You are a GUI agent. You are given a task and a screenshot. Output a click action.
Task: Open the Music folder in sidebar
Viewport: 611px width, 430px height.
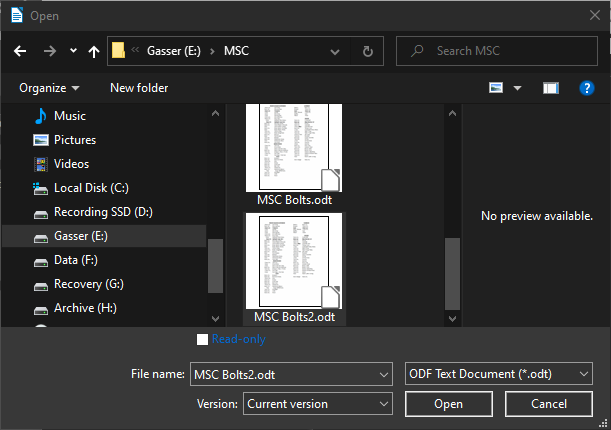pyautogui.click(x=70, y=116)
